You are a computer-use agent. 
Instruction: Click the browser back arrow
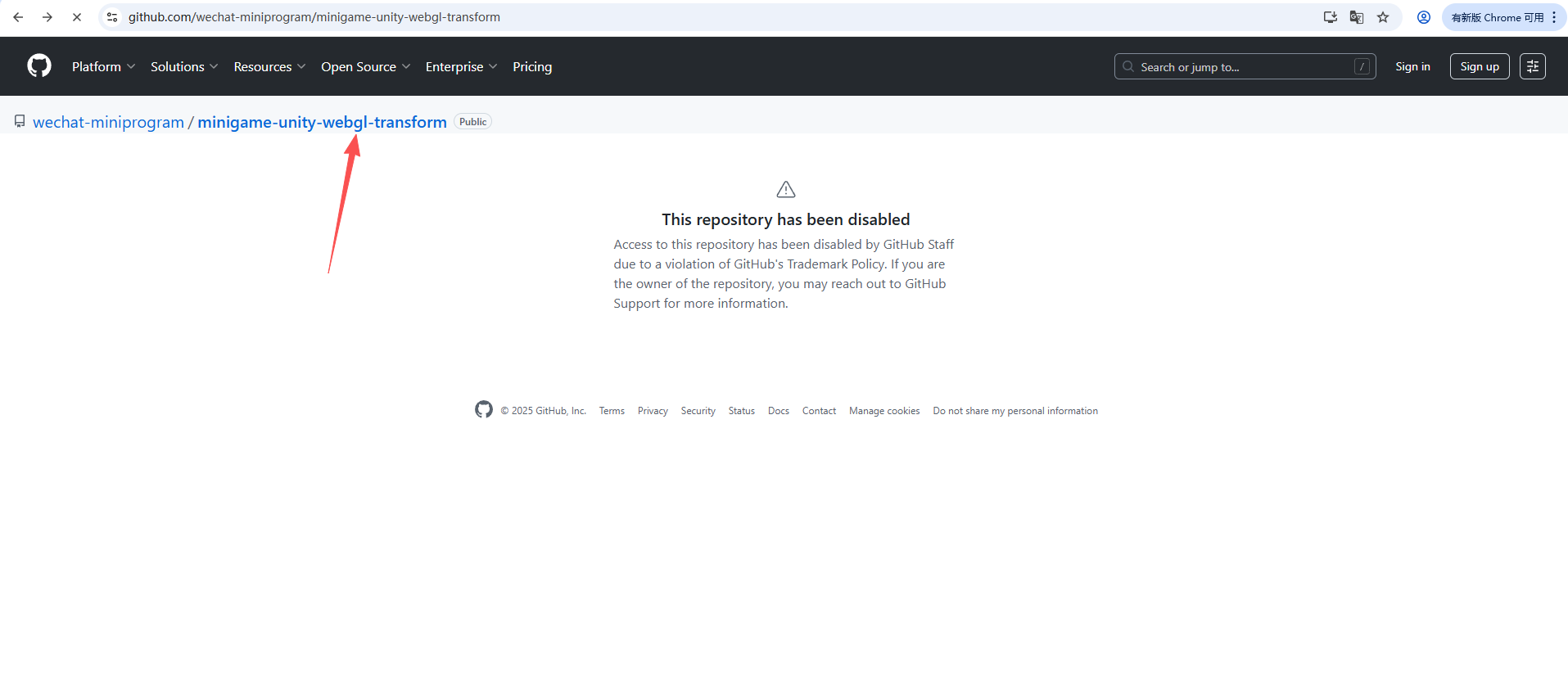click(x=18, y=17)
